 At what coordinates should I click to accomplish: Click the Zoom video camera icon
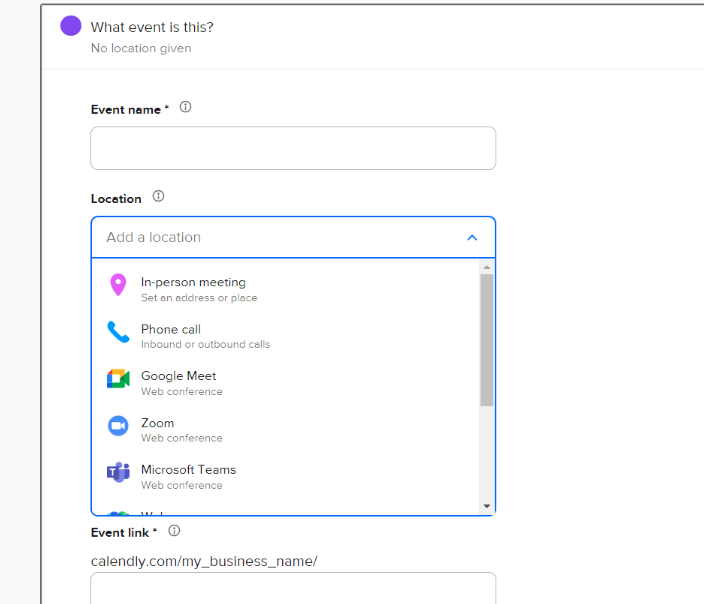(118, 426)
